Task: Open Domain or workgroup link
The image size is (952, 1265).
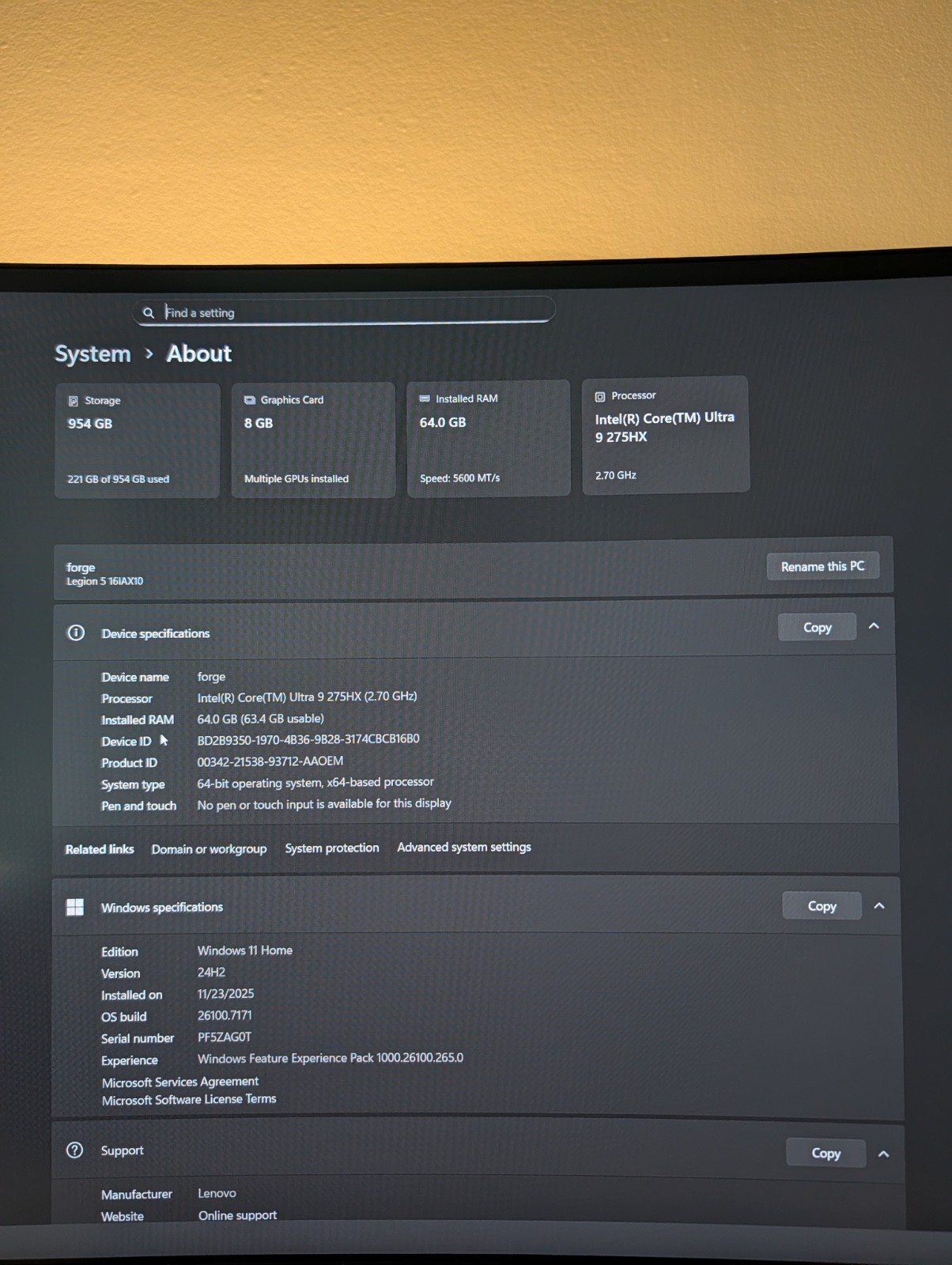Action: [209, 849]
